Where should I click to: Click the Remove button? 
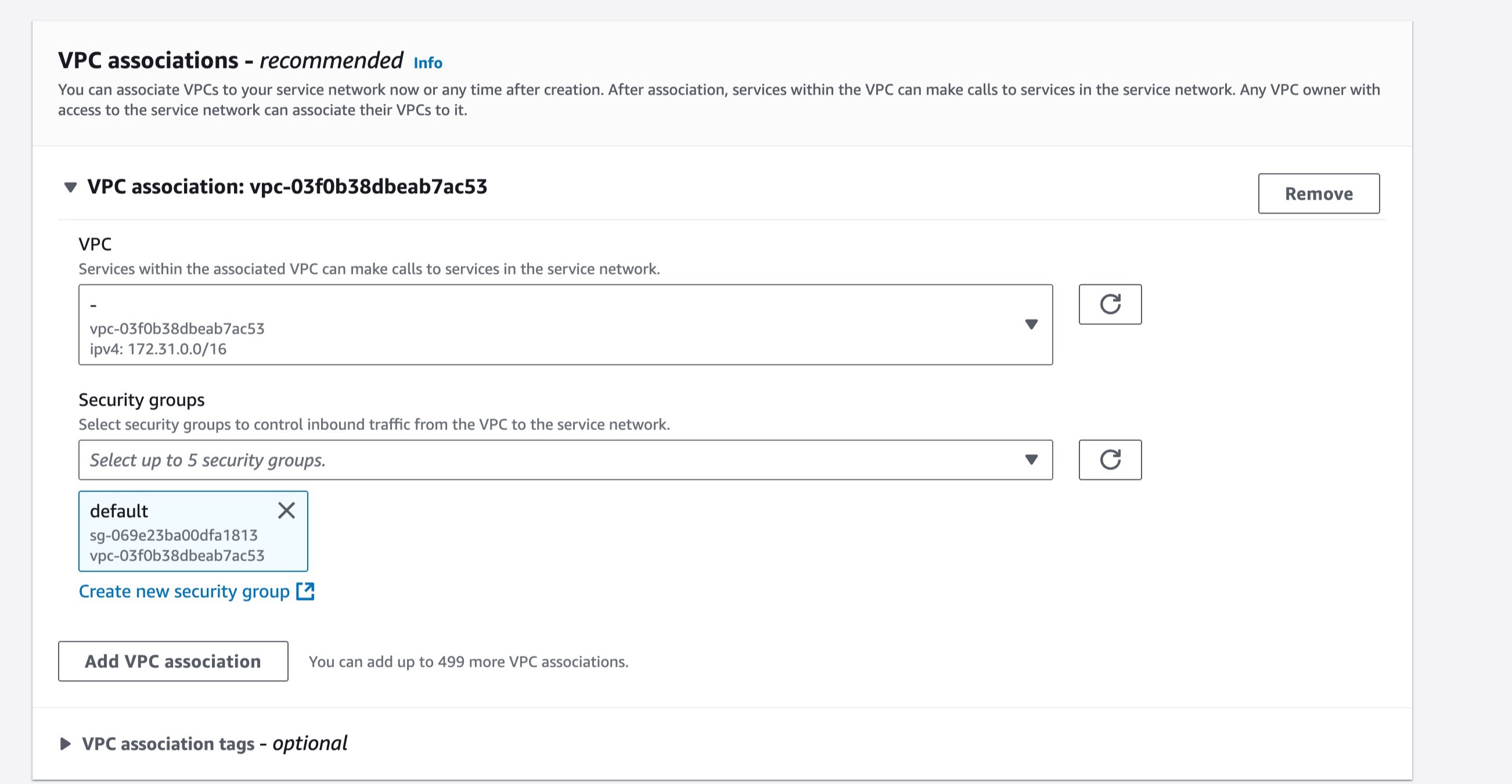coord(1319,194)
